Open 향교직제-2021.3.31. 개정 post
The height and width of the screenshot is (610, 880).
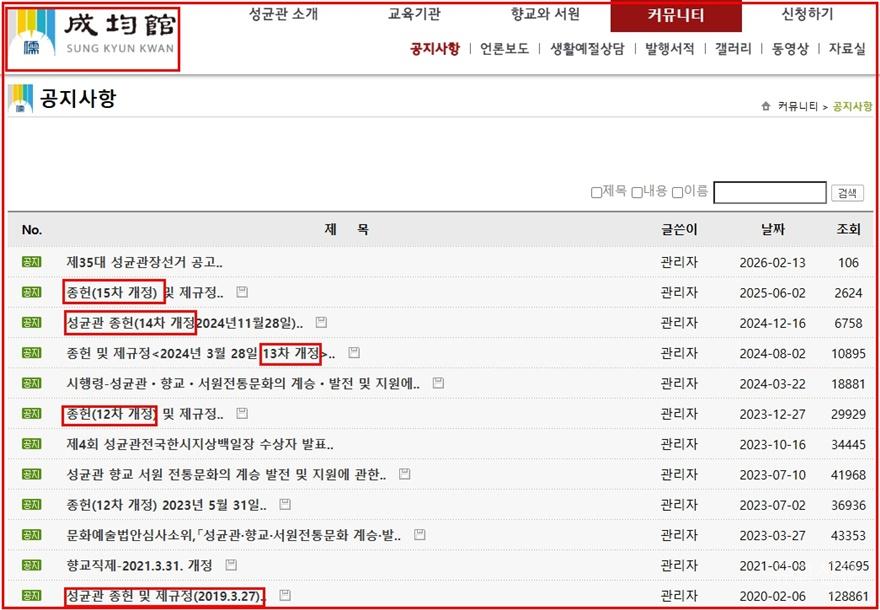pos(139,565)
